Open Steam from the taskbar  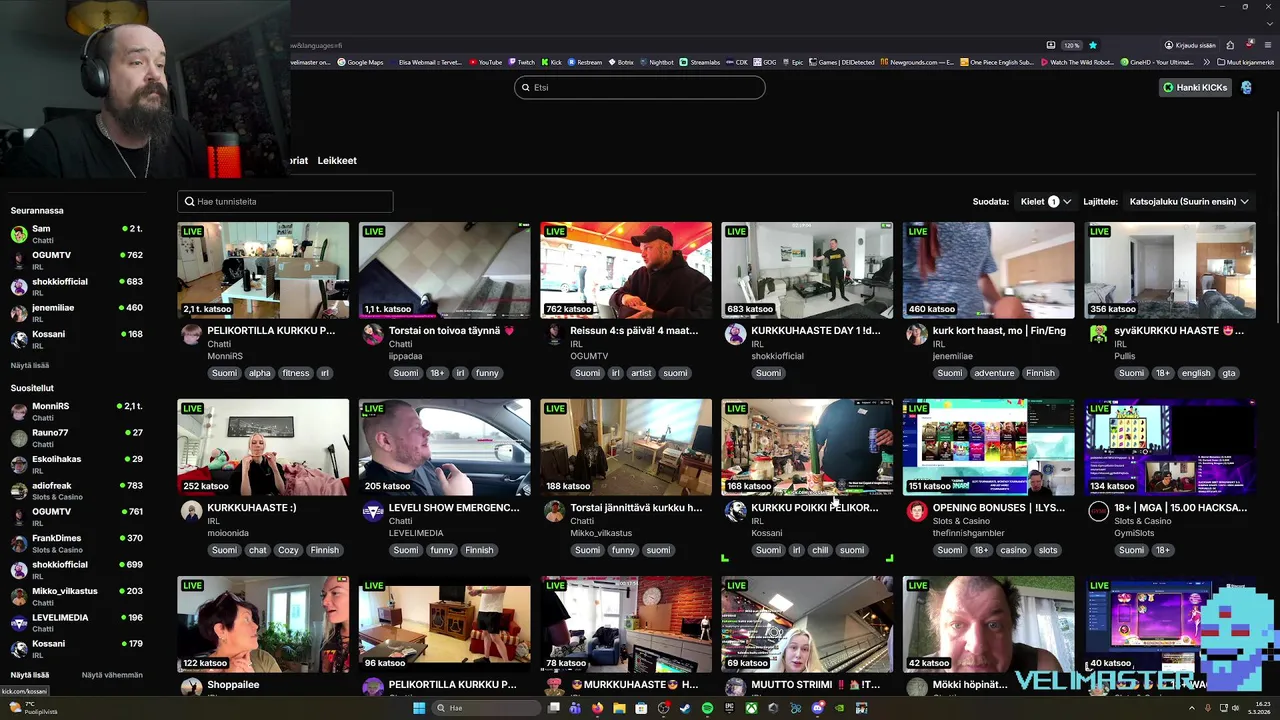[x=685, y=708]
